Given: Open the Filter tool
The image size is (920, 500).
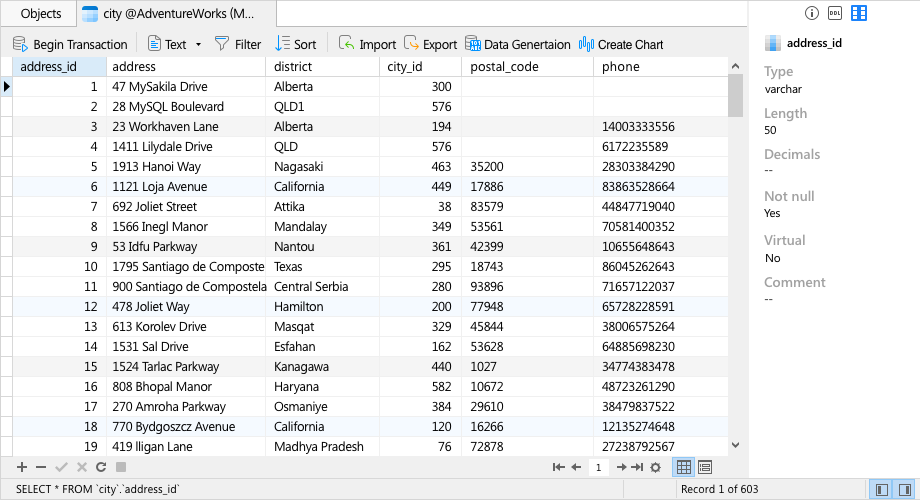Looking at the screenshot, I should (238, 45).
